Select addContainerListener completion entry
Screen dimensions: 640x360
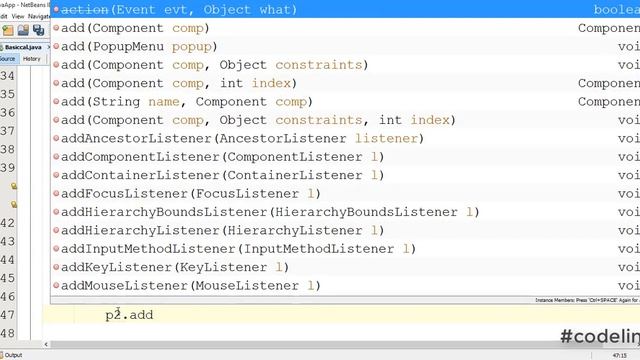point(345,175)
